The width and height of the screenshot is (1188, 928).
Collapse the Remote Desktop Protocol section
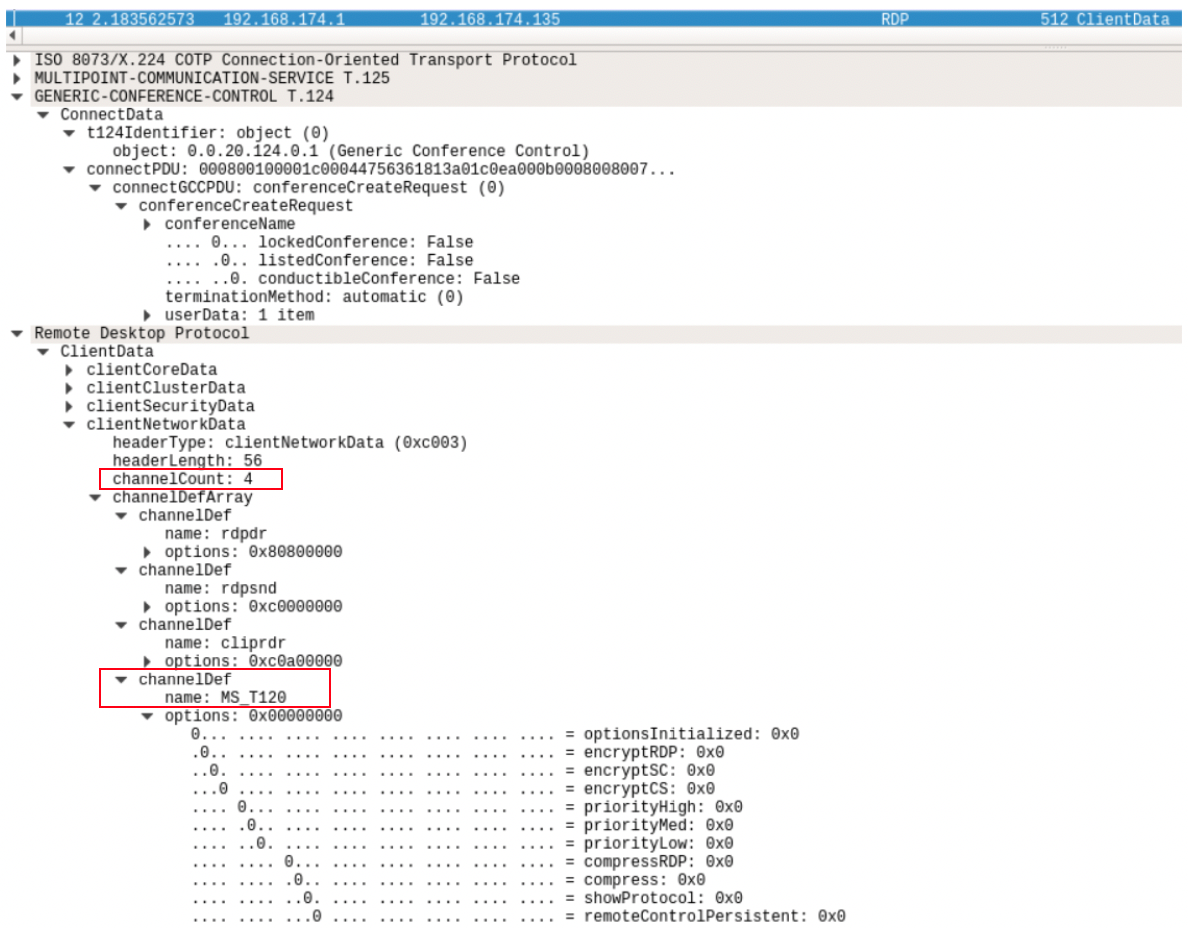pyautogui.click(x=17, y=333)
